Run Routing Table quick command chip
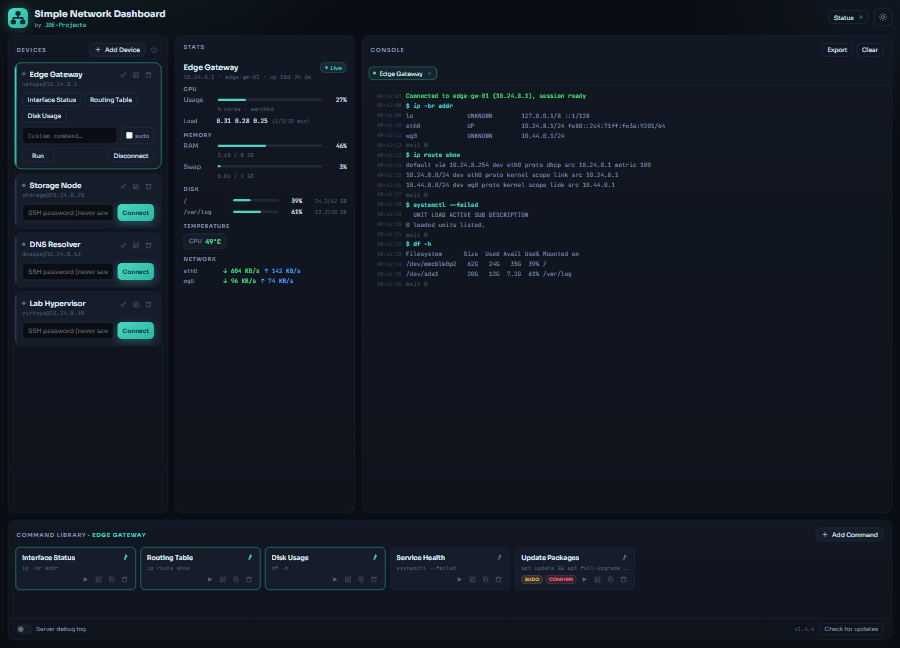Viewport: 900px width, 648px height. coord(111,100)
